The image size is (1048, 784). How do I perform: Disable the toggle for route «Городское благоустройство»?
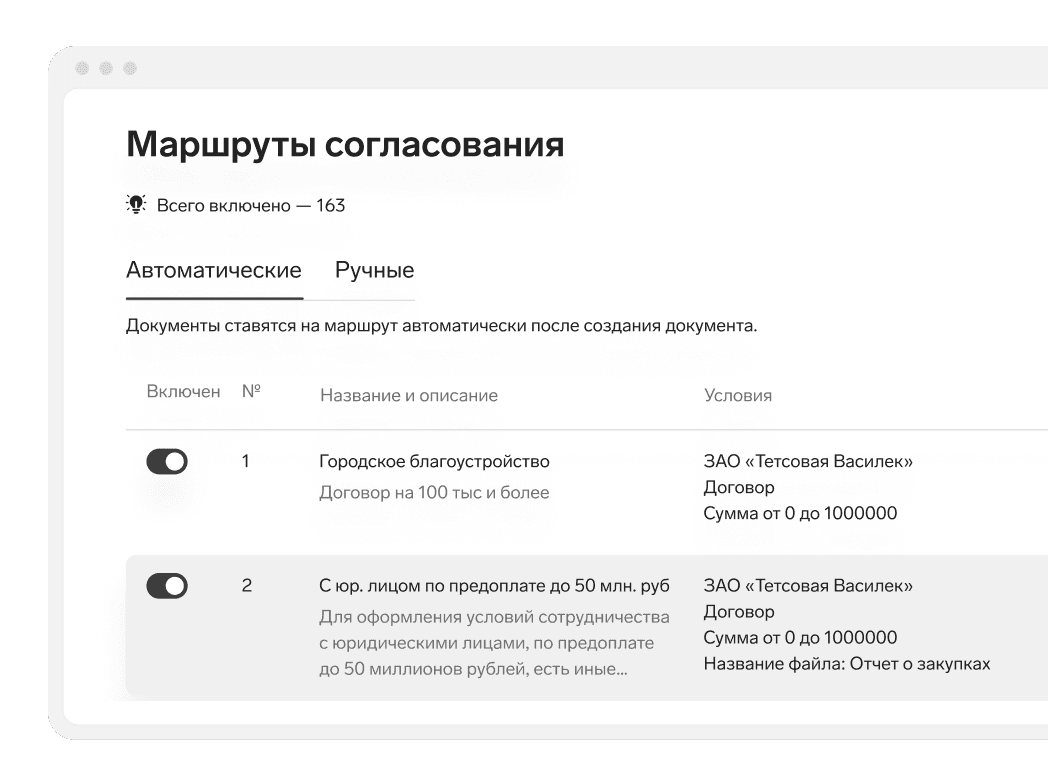coord(167,461)
